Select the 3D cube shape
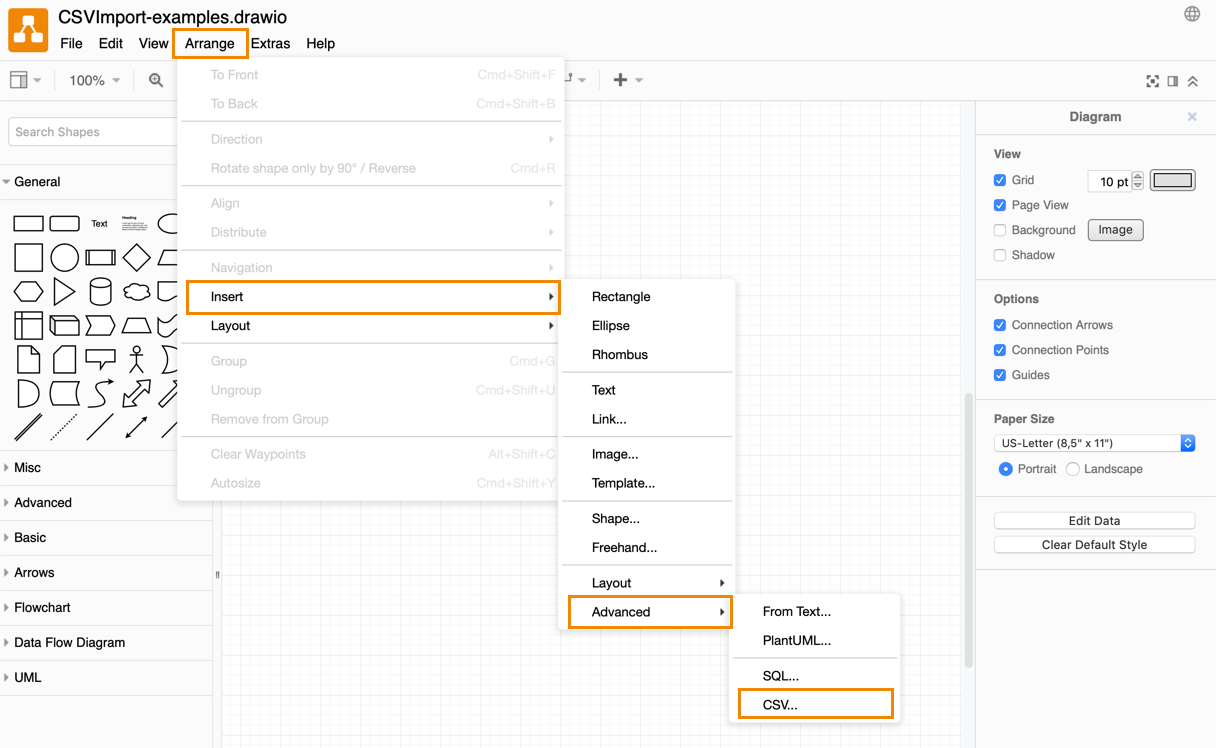Image resolution: width=1216 pixels, height=748 pixels. [65, 326]
